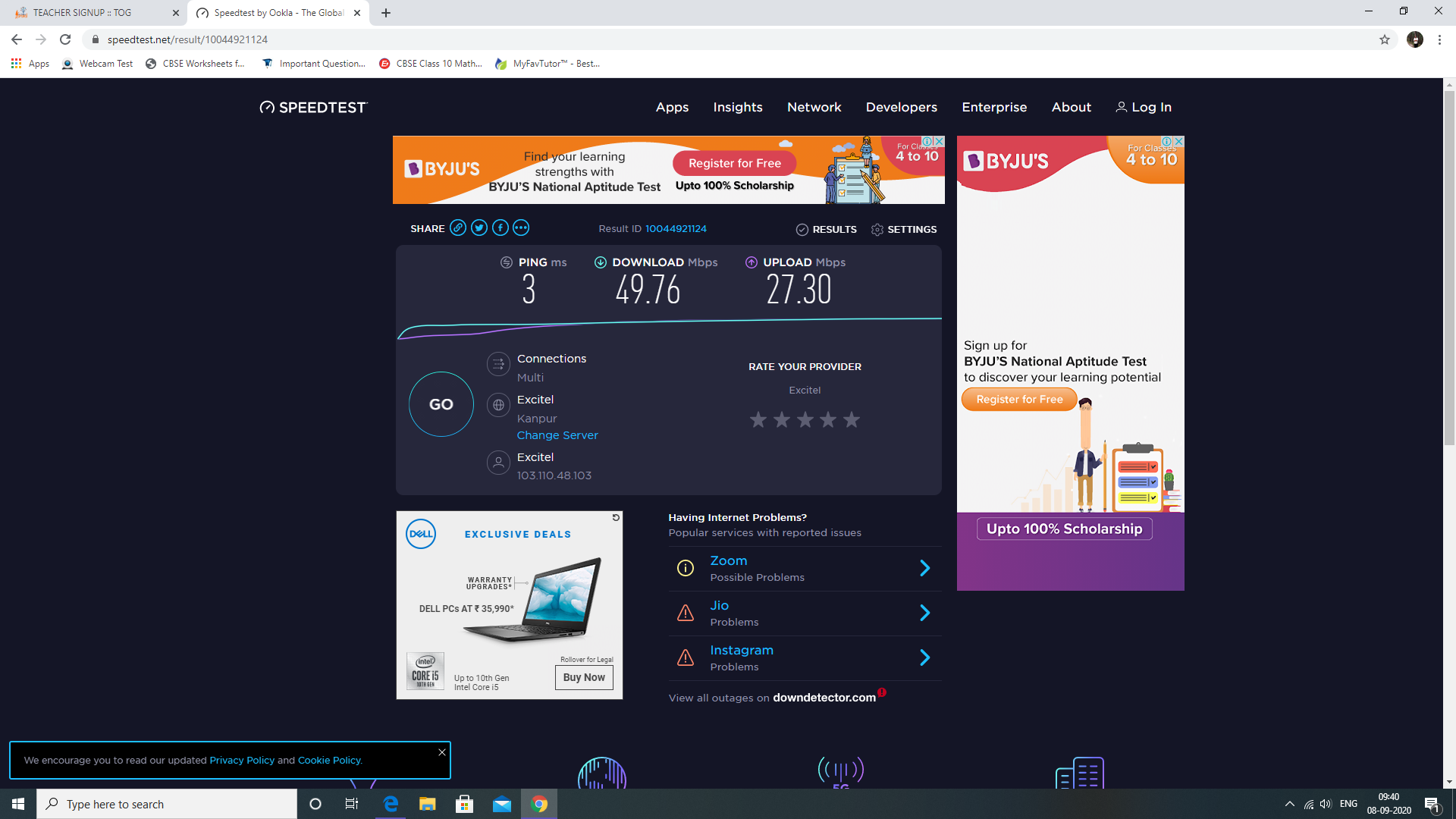Click the Change Server link
This screenshot has height=819, width=1456.
tap(557, 435)
